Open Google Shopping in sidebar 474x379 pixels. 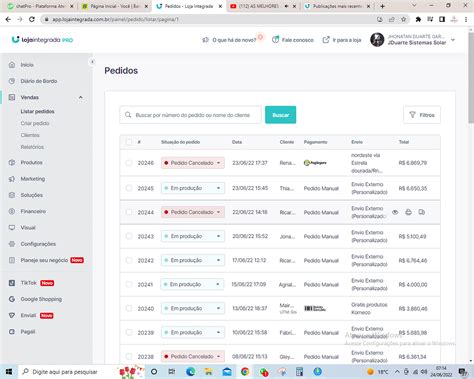tap(36, 299)
